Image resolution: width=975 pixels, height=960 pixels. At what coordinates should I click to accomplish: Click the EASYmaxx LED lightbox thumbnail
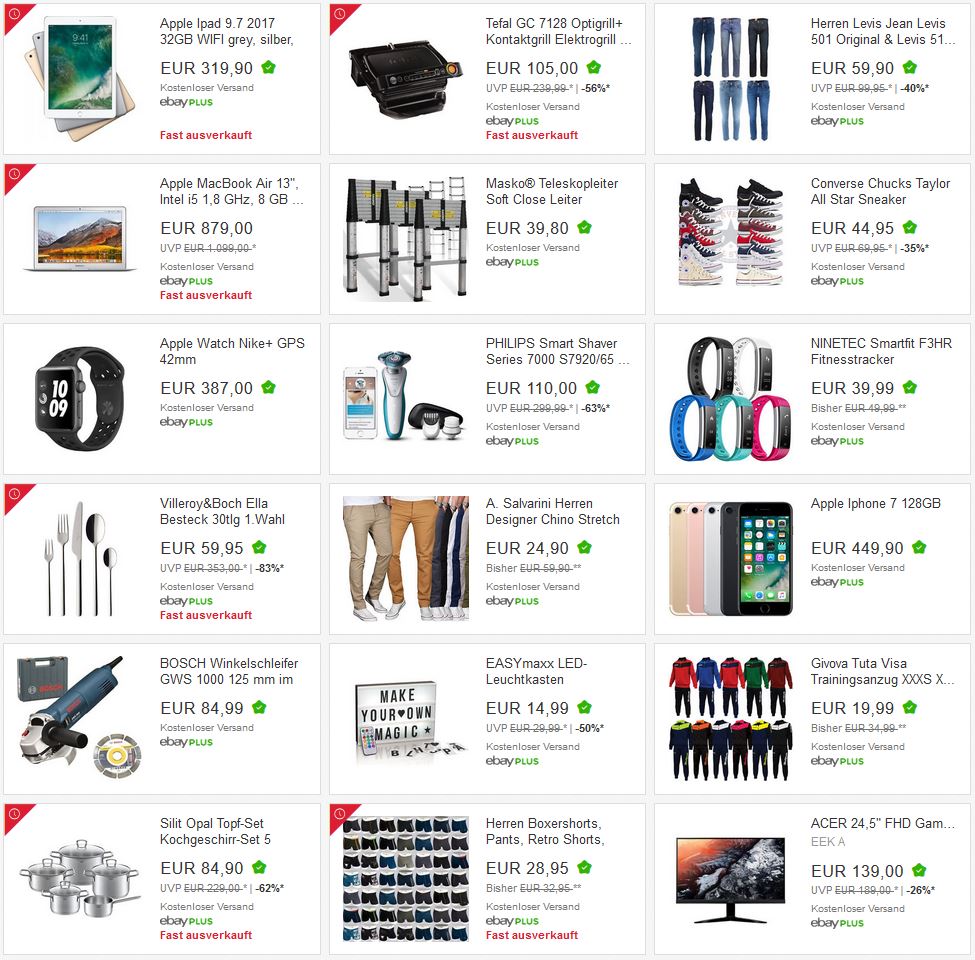point(405,719)
